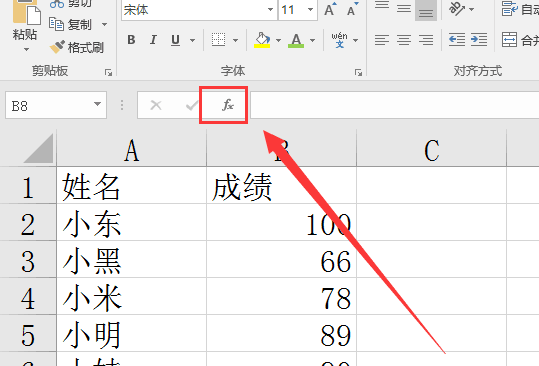539x366 pixels.
Task: Select cell containing 姓名
Action: click(132, 186)
